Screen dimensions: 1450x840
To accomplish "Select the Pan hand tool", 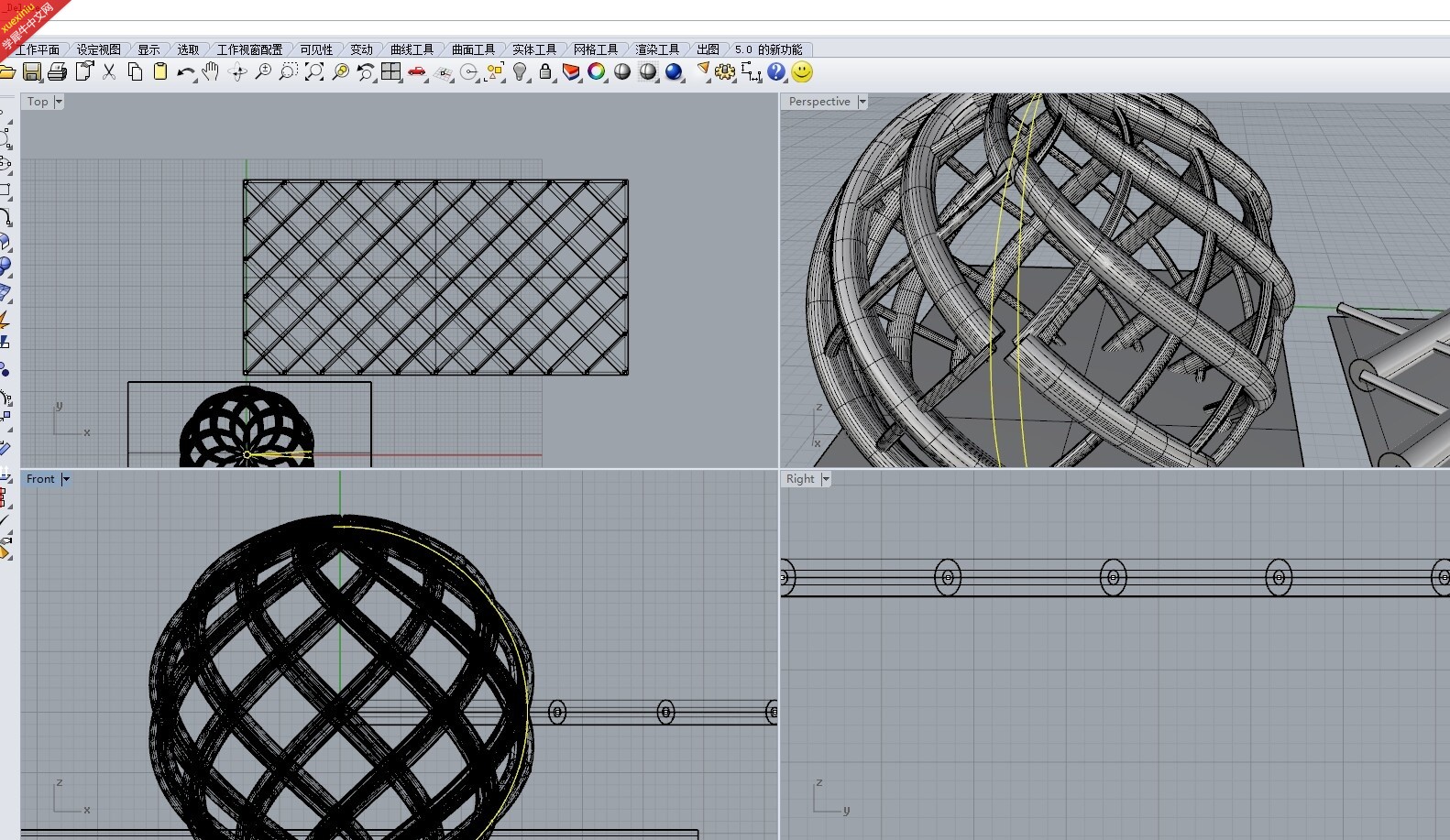I will (x=211, y=71).
